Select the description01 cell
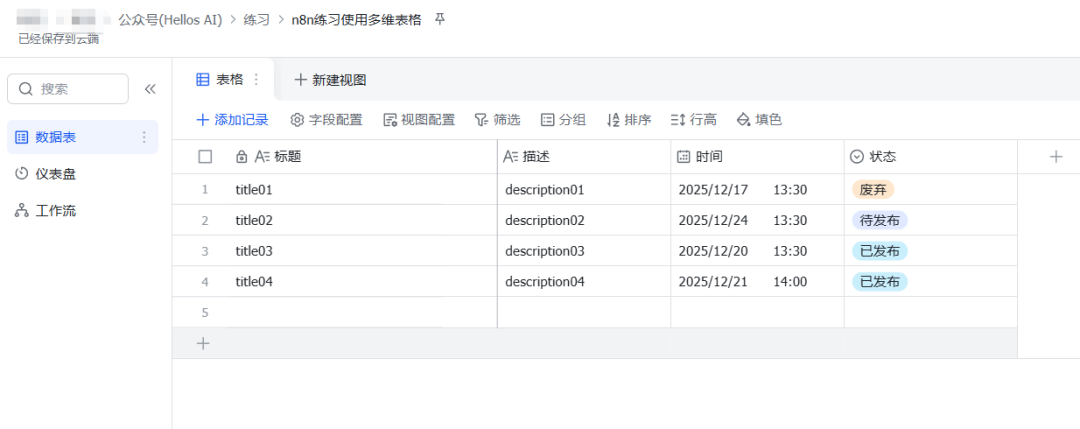The height and width of the screenshot is (429, 1080). [584, 189]
